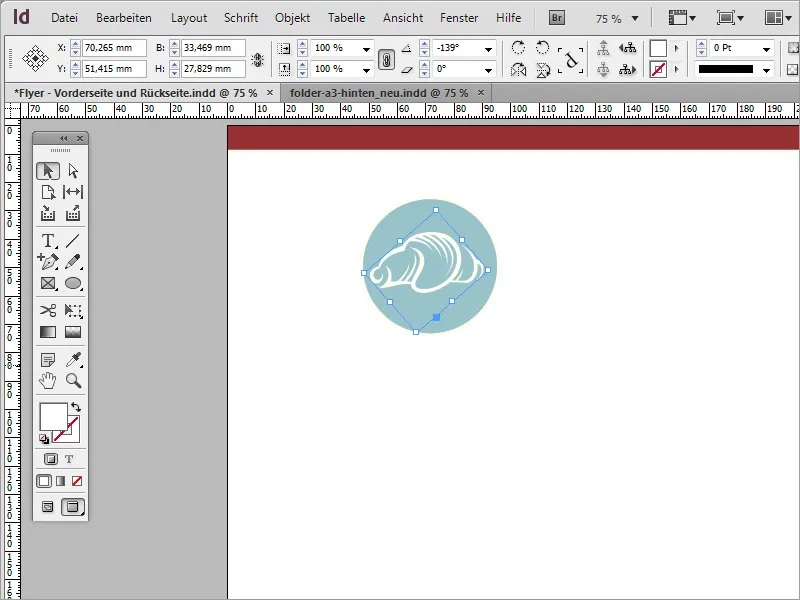
Task: Set formatting to affect container
Action: pos(51,459)
